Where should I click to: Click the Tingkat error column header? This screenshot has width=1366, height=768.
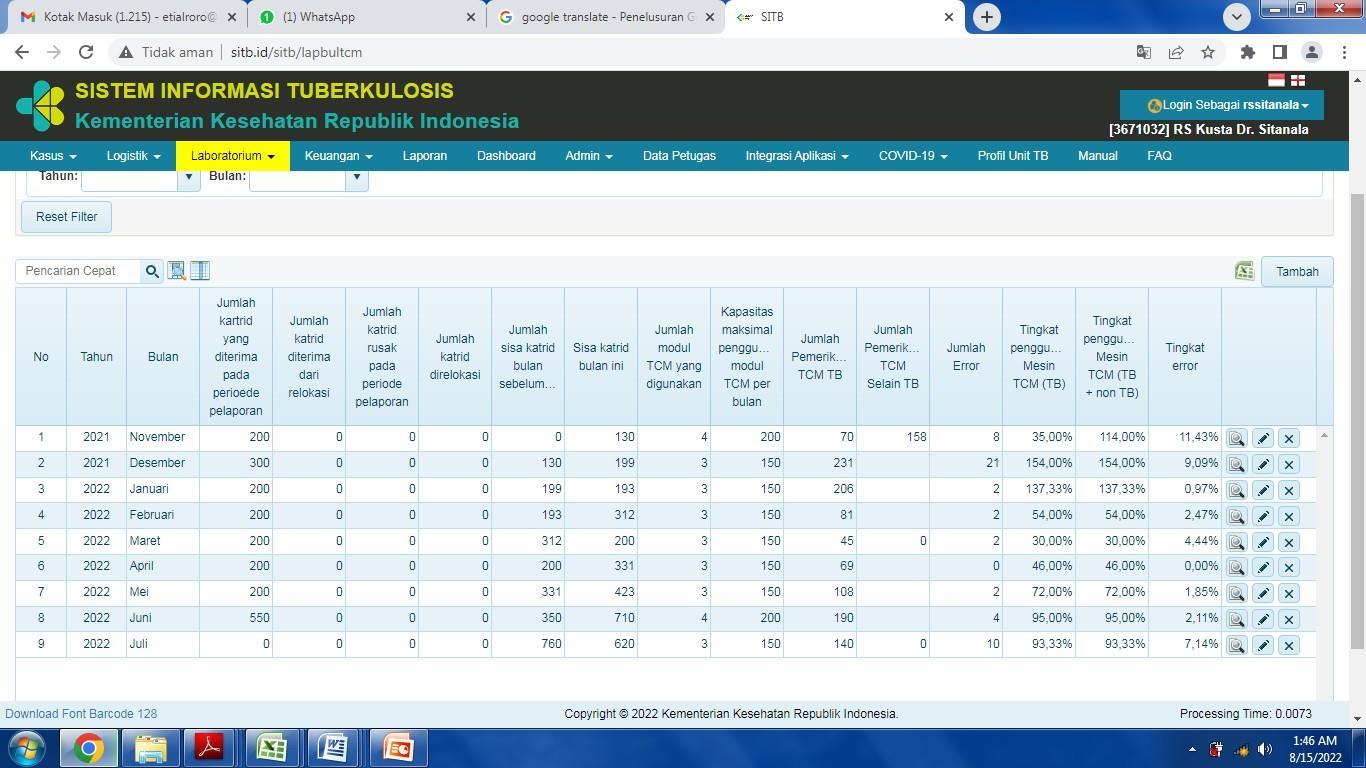click(x=1185, y=357)
